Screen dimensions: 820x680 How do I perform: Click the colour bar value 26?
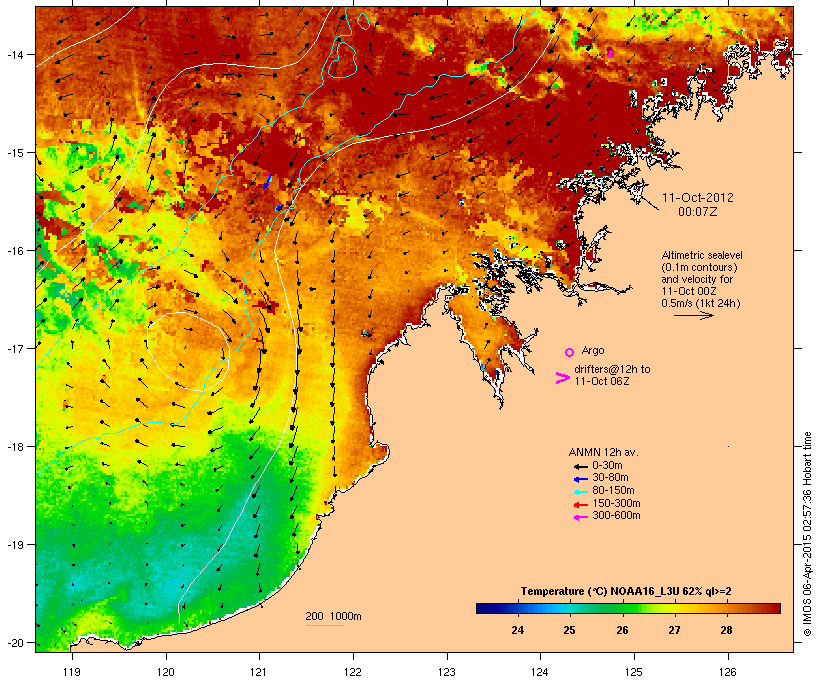622,630
